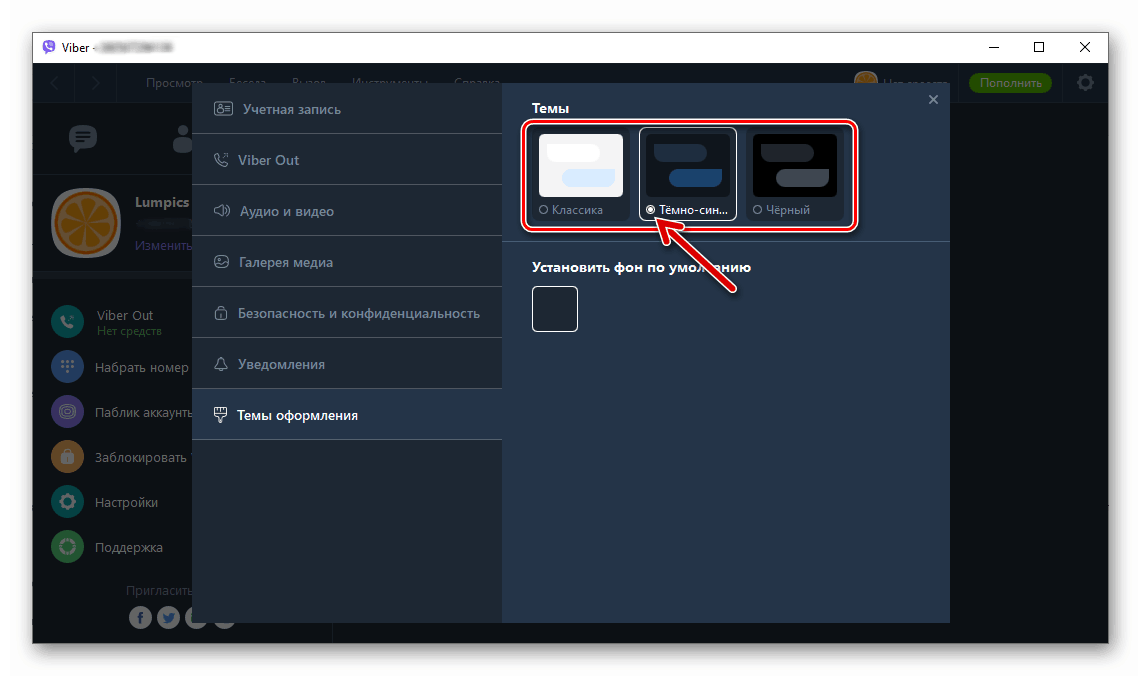Select the Классика theme radio button

coord(544,210)
